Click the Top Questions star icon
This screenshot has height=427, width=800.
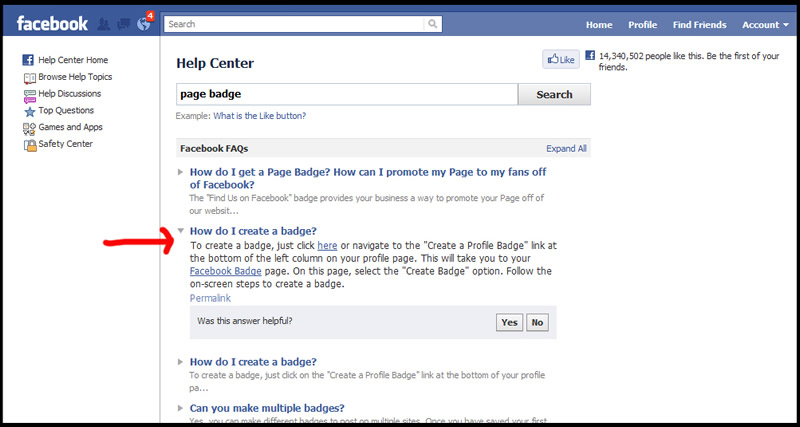[x=30, y=111]
